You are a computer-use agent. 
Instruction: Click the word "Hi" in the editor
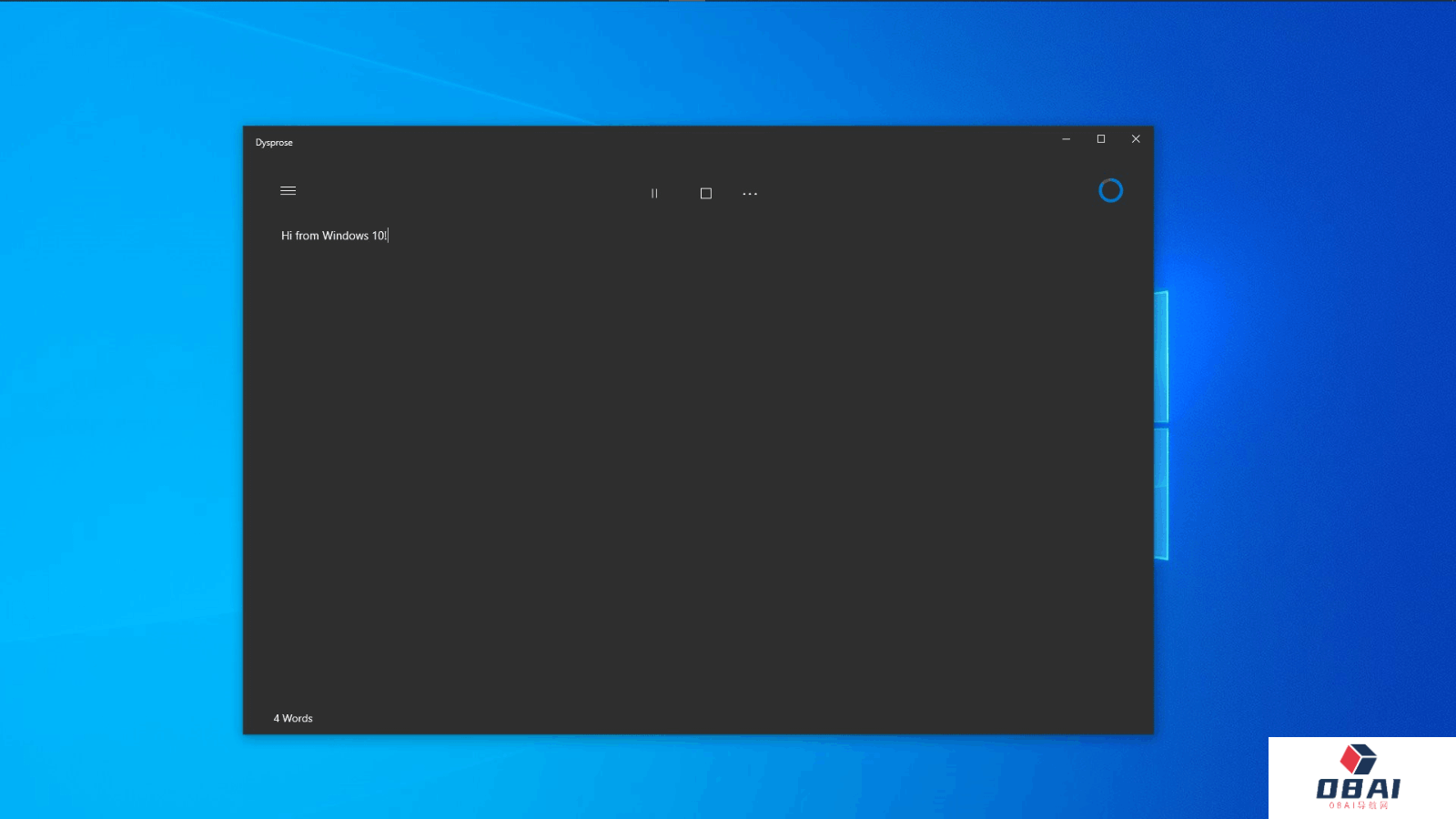(287, 236)
